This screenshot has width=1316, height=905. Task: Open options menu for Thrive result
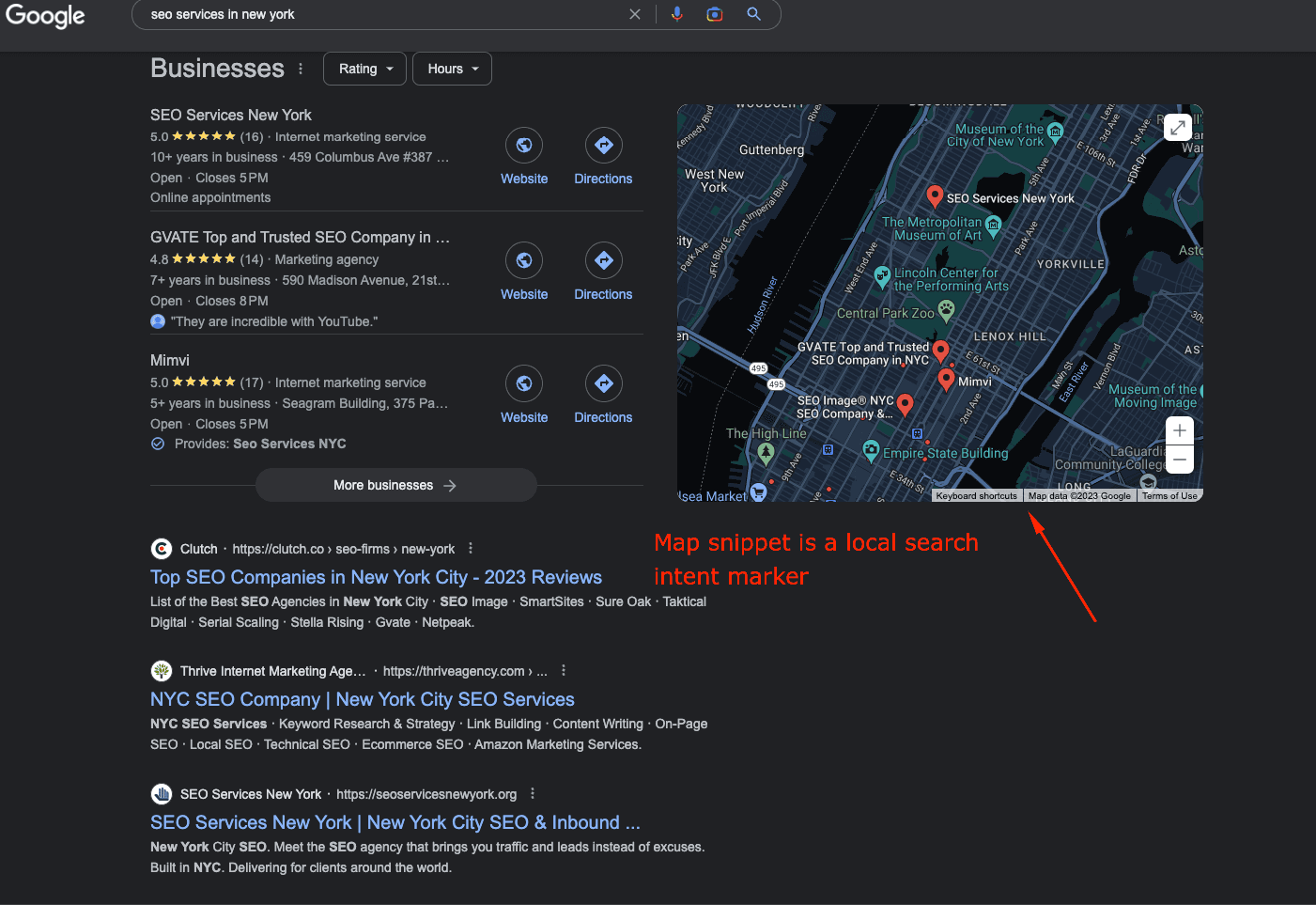point(564,671)
